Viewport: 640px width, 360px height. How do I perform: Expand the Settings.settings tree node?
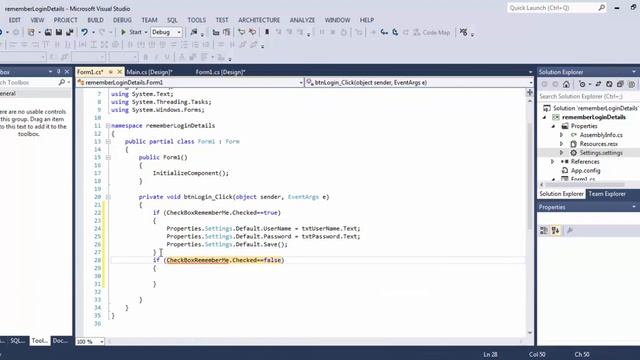562,153
